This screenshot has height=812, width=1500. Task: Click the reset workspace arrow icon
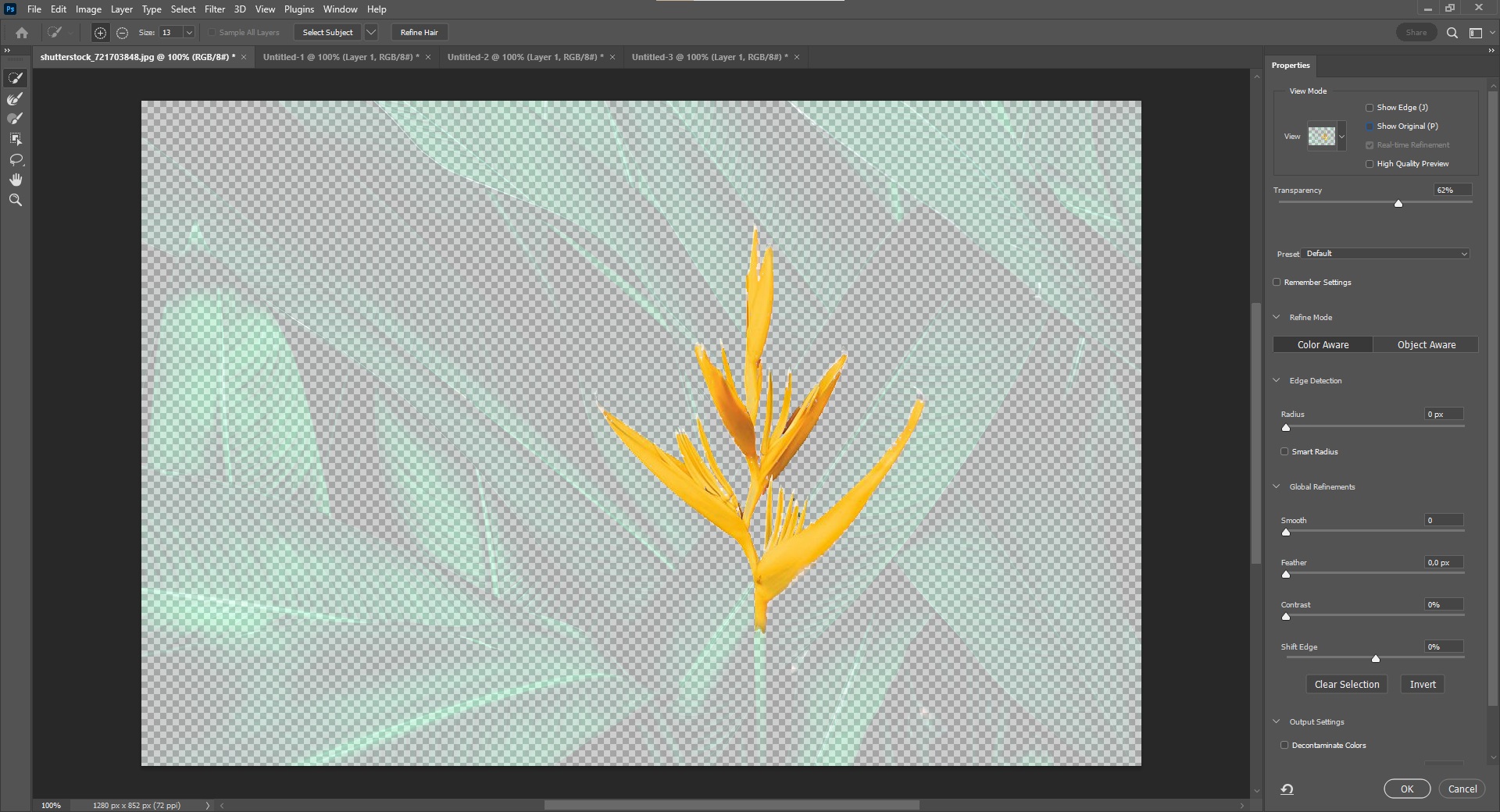click(x=1287, y=789)
